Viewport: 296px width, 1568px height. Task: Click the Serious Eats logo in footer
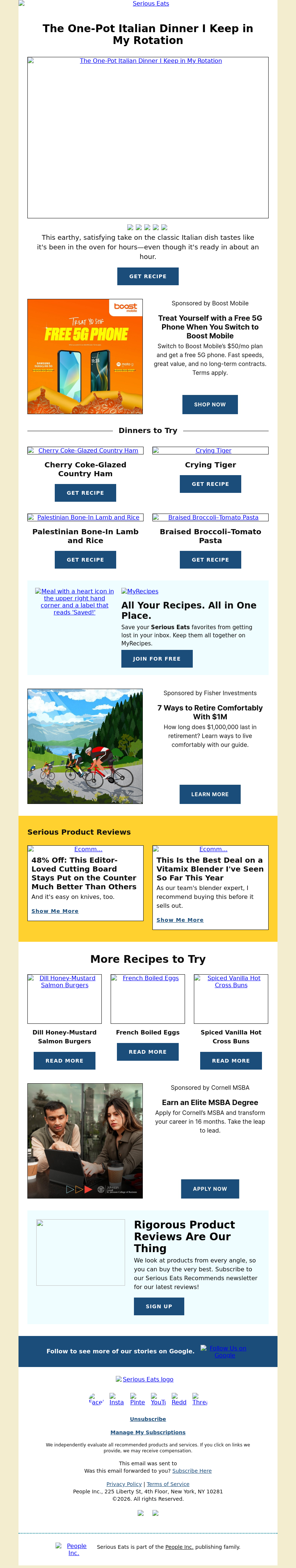click(148, 1379)
